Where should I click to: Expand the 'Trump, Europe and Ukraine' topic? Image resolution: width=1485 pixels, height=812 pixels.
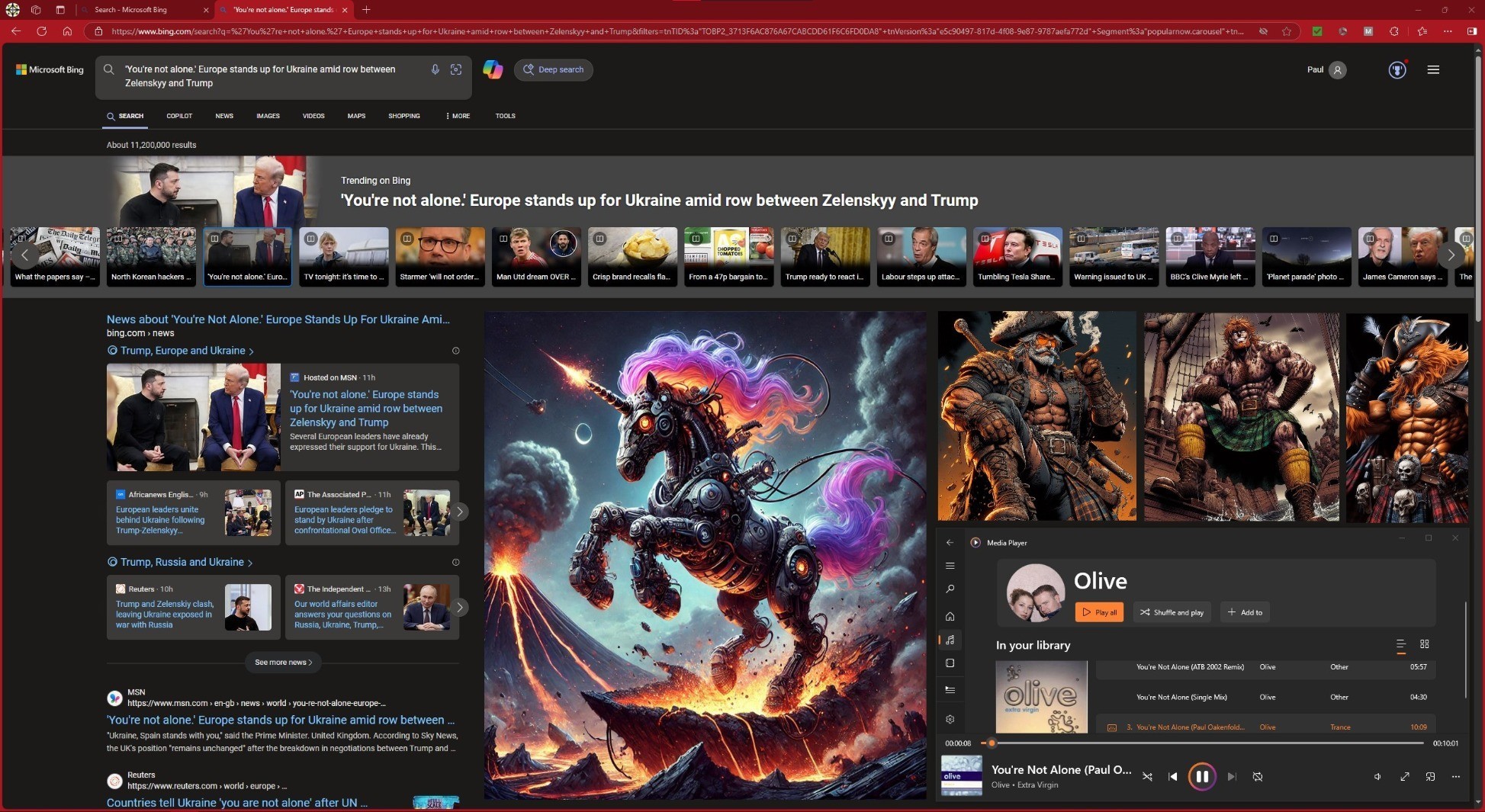point(181,351)
